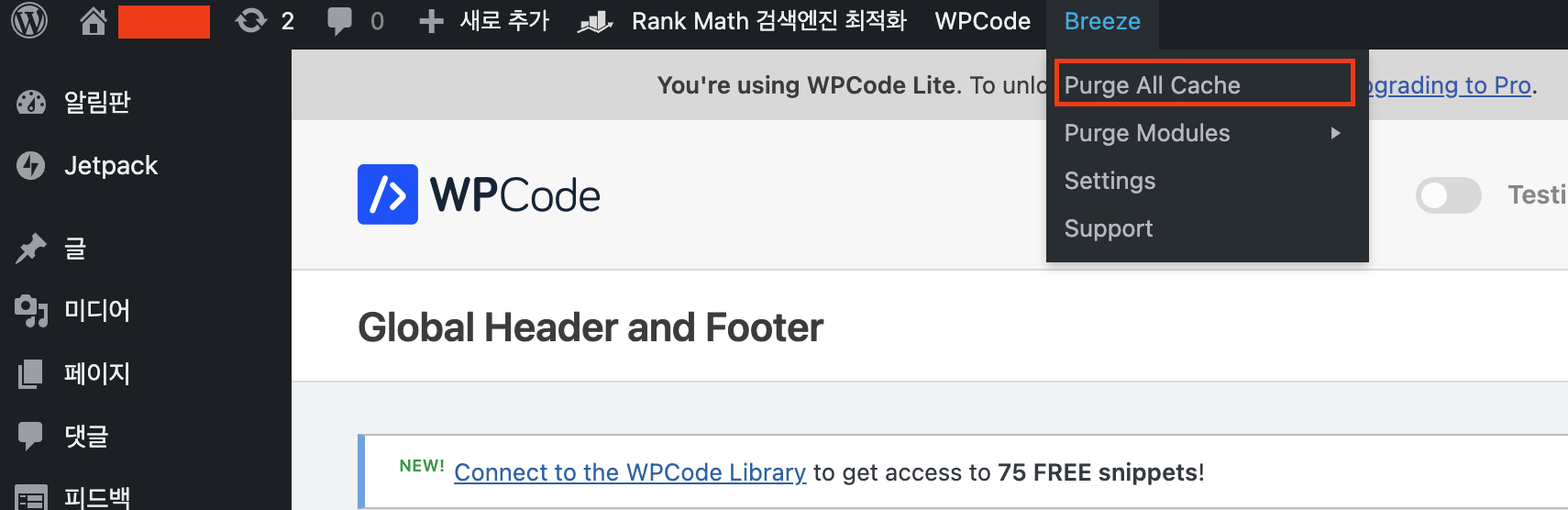Select Purge All Cache
1568x510 pixels.
[x=1152, y=85]
